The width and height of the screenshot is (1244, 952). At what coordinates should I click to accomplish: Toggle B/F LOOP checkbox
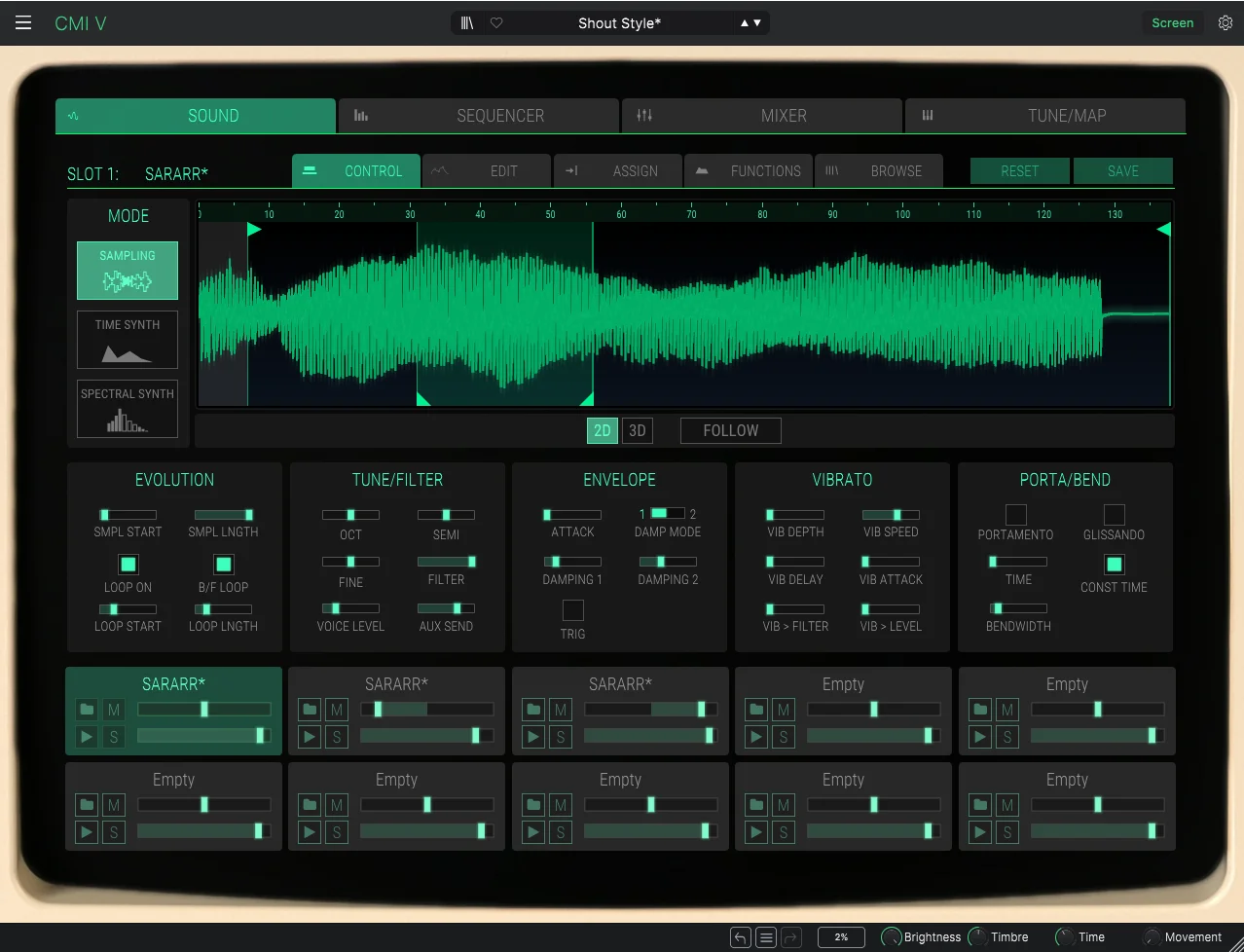223,565
